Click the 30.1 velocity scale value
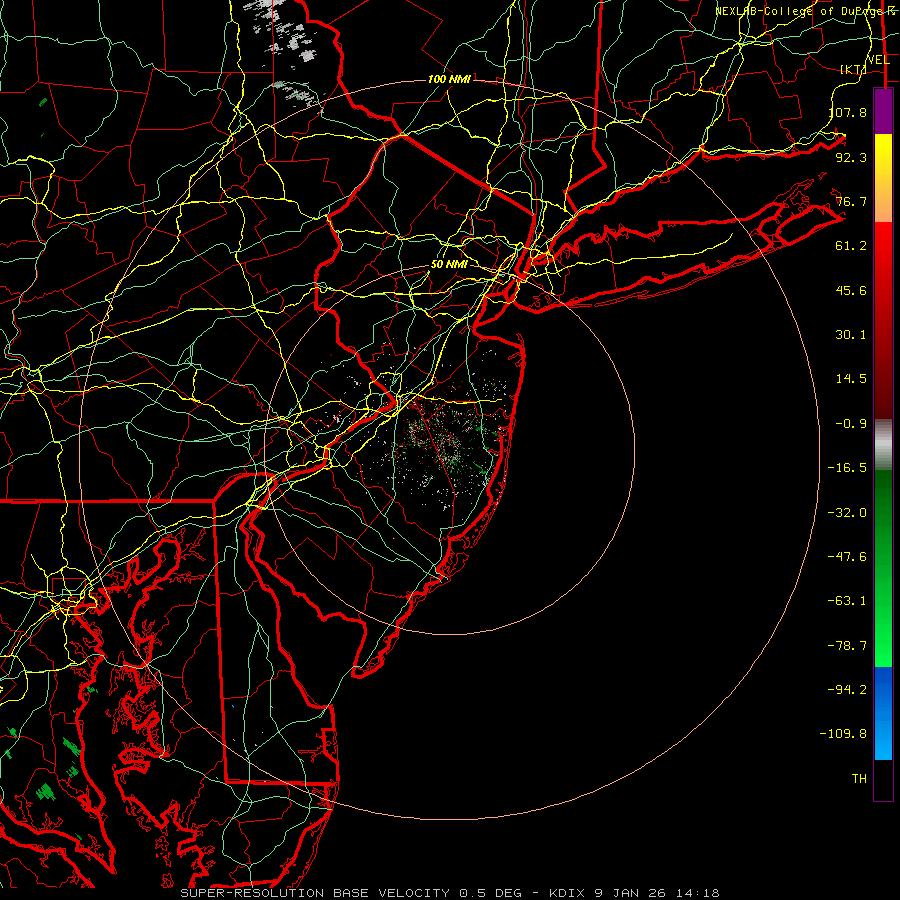900x900 pixels. coord(851,335)
